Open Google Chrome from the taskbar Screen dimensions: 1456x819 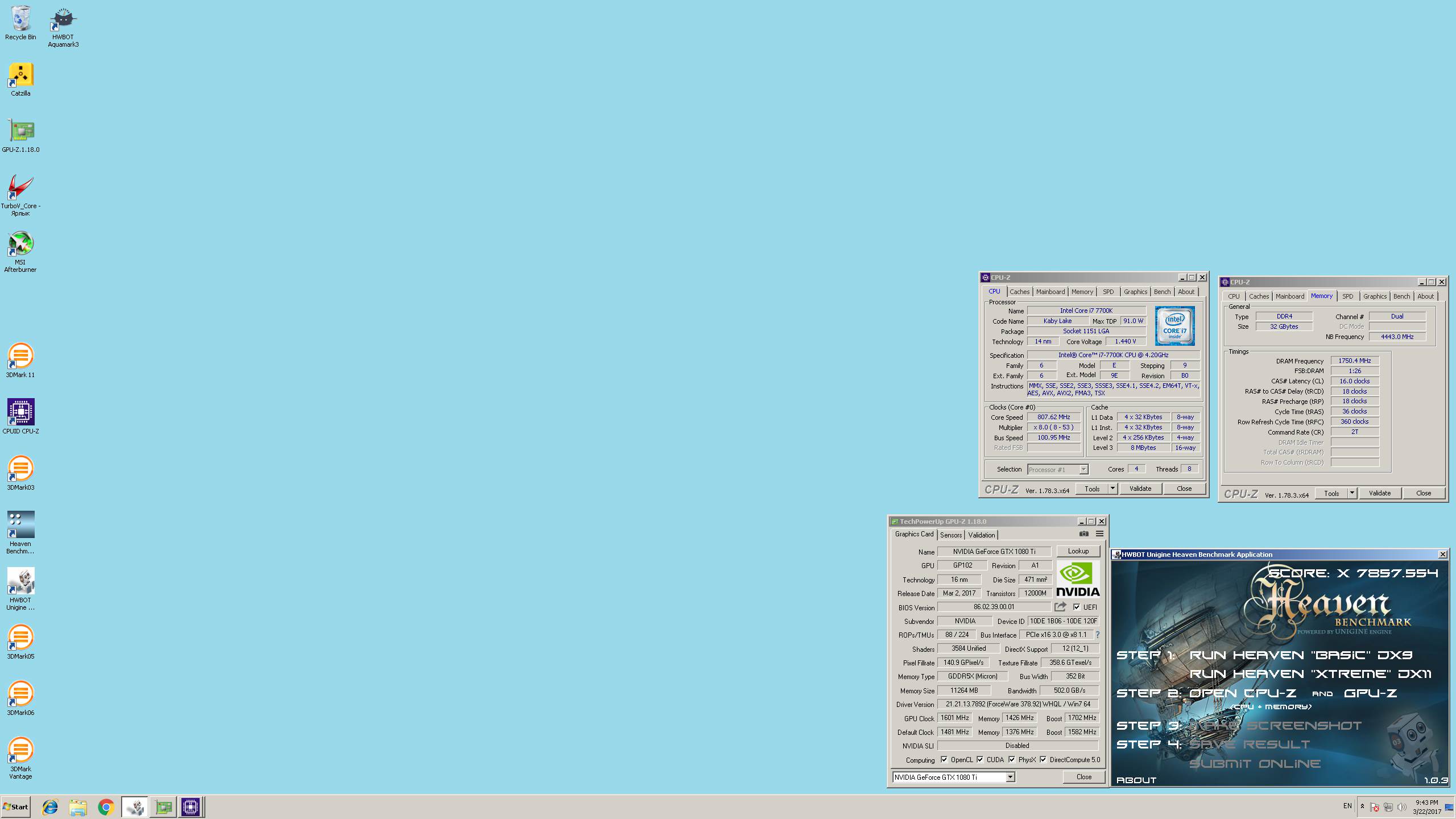(106, 807)
